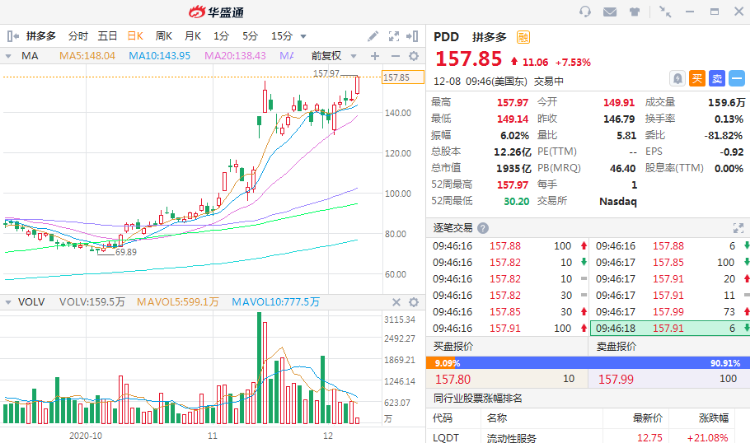Image resolution: width=750 pixels, height=443 pixels.
Task: Zoom out chart with minus icon
Action: [393, 56]
